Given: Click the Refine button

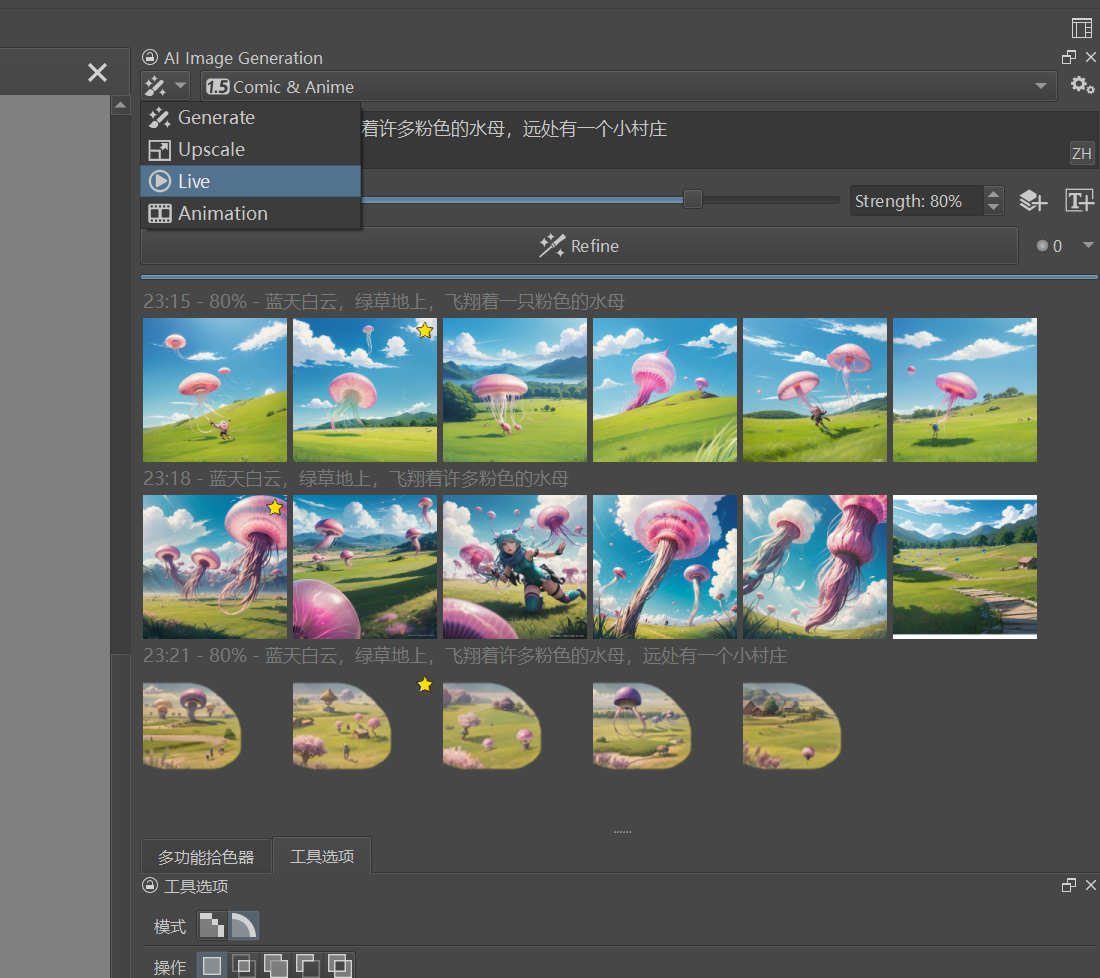Looking at the screenshot, I should pyautogui.click(x=579, y=246).
